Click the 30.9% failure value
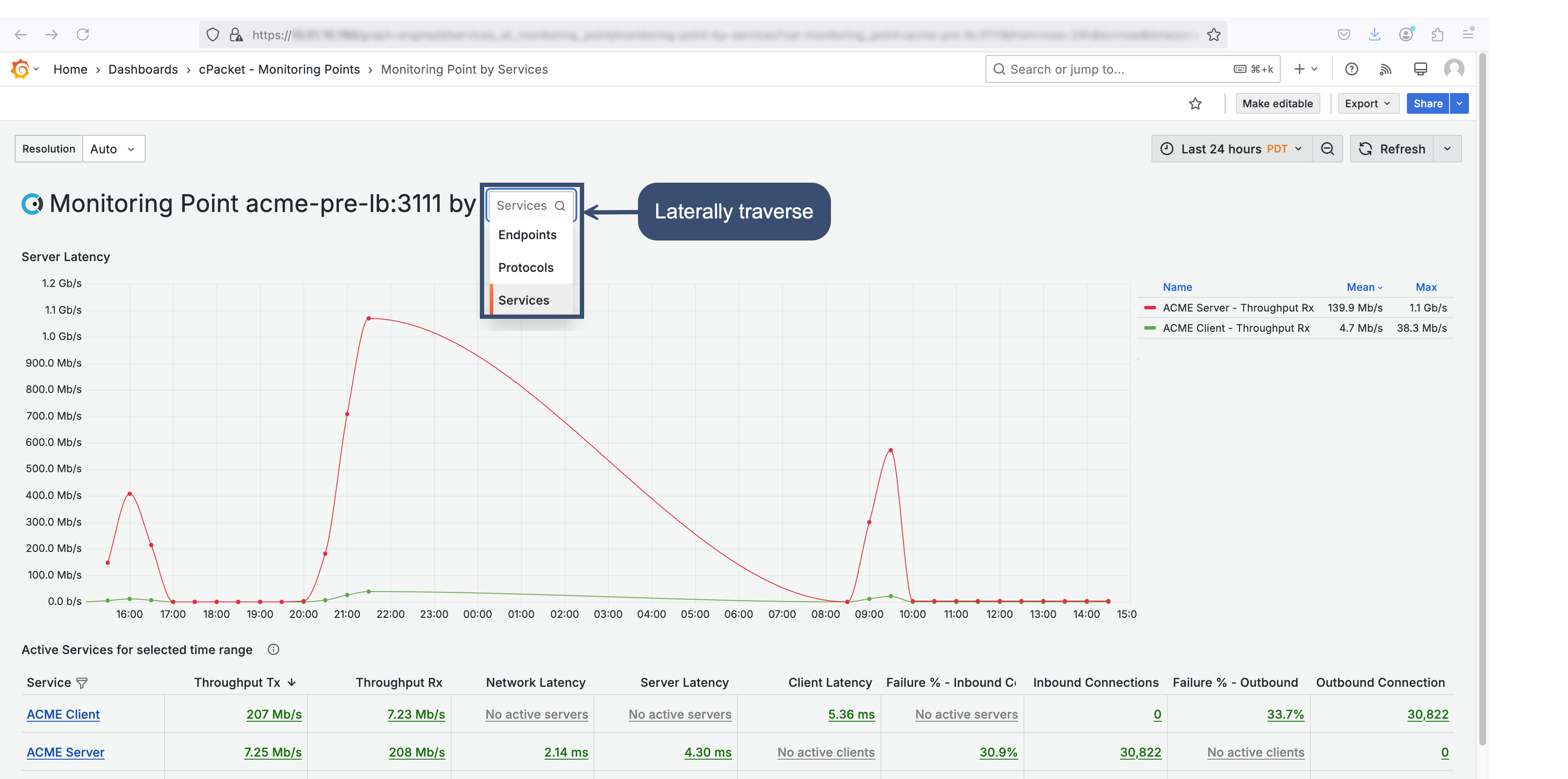The height and width of the screenshot is (779, 1568). (x=998, y=752)
